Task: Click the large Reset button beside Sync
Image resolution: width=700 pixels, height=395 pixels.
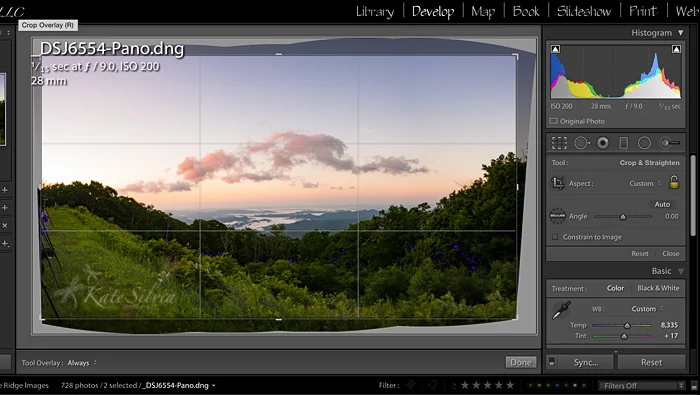Action: (651, 362)
